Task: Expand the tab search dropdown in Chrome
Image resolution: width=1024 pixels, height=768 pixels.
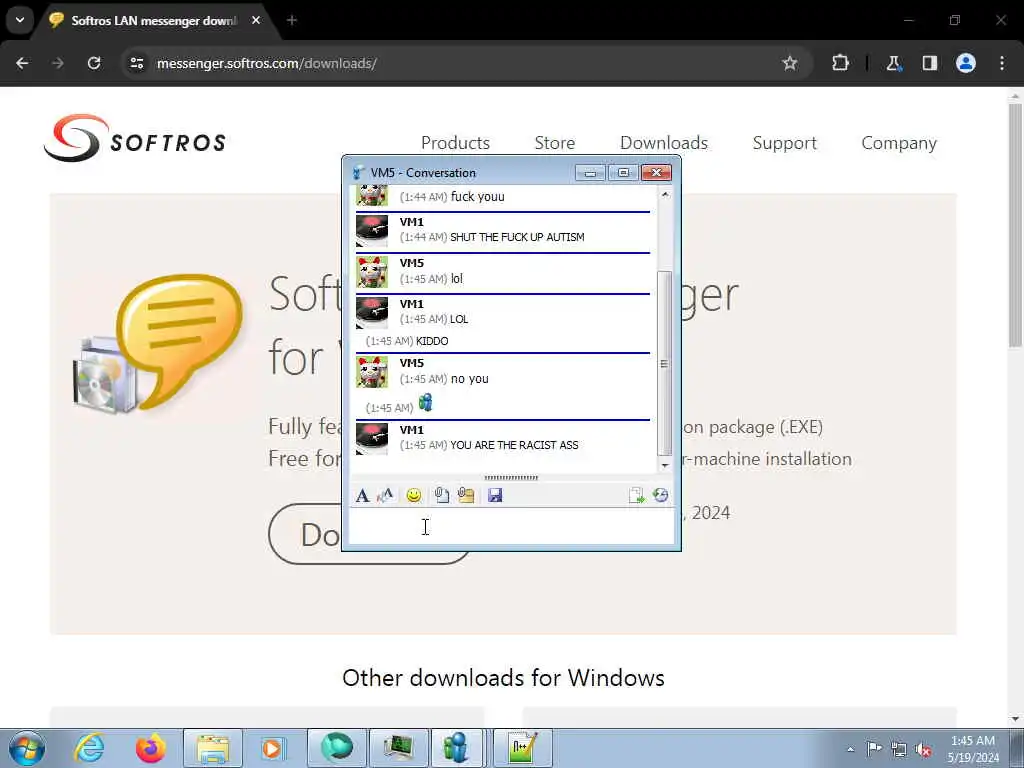Action: (x=20, y=20)
